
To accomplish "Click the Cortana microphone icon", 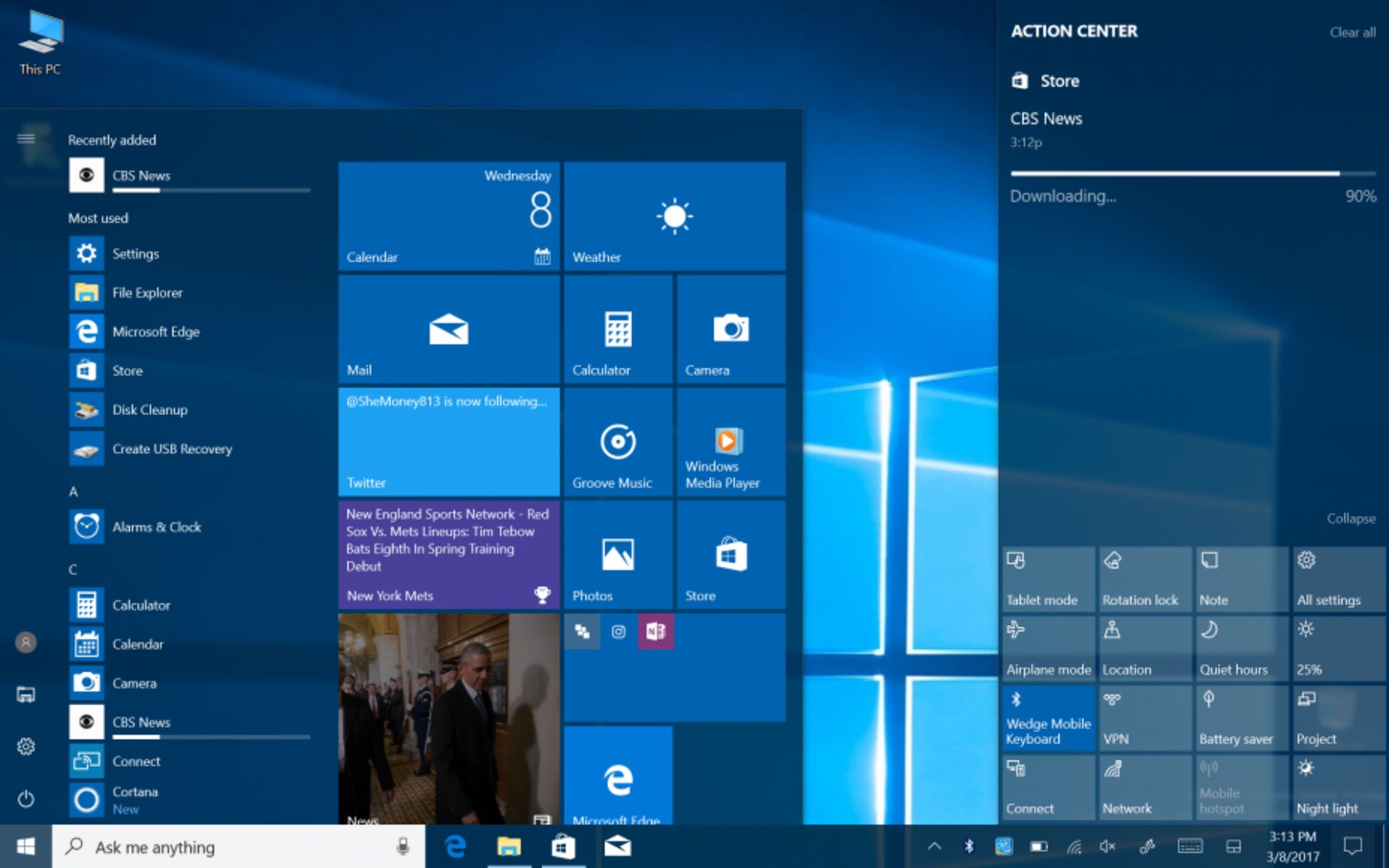I will 403,846.
